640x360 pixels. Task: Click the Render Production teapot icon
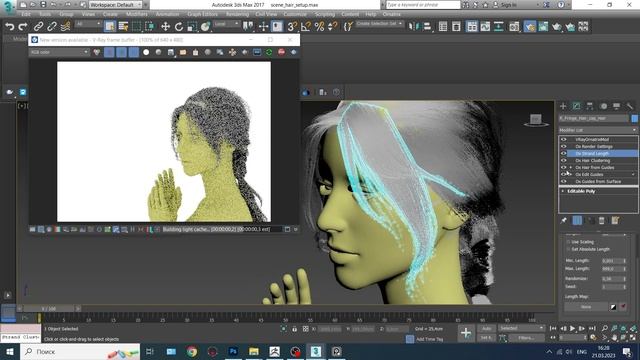point(557,27)
